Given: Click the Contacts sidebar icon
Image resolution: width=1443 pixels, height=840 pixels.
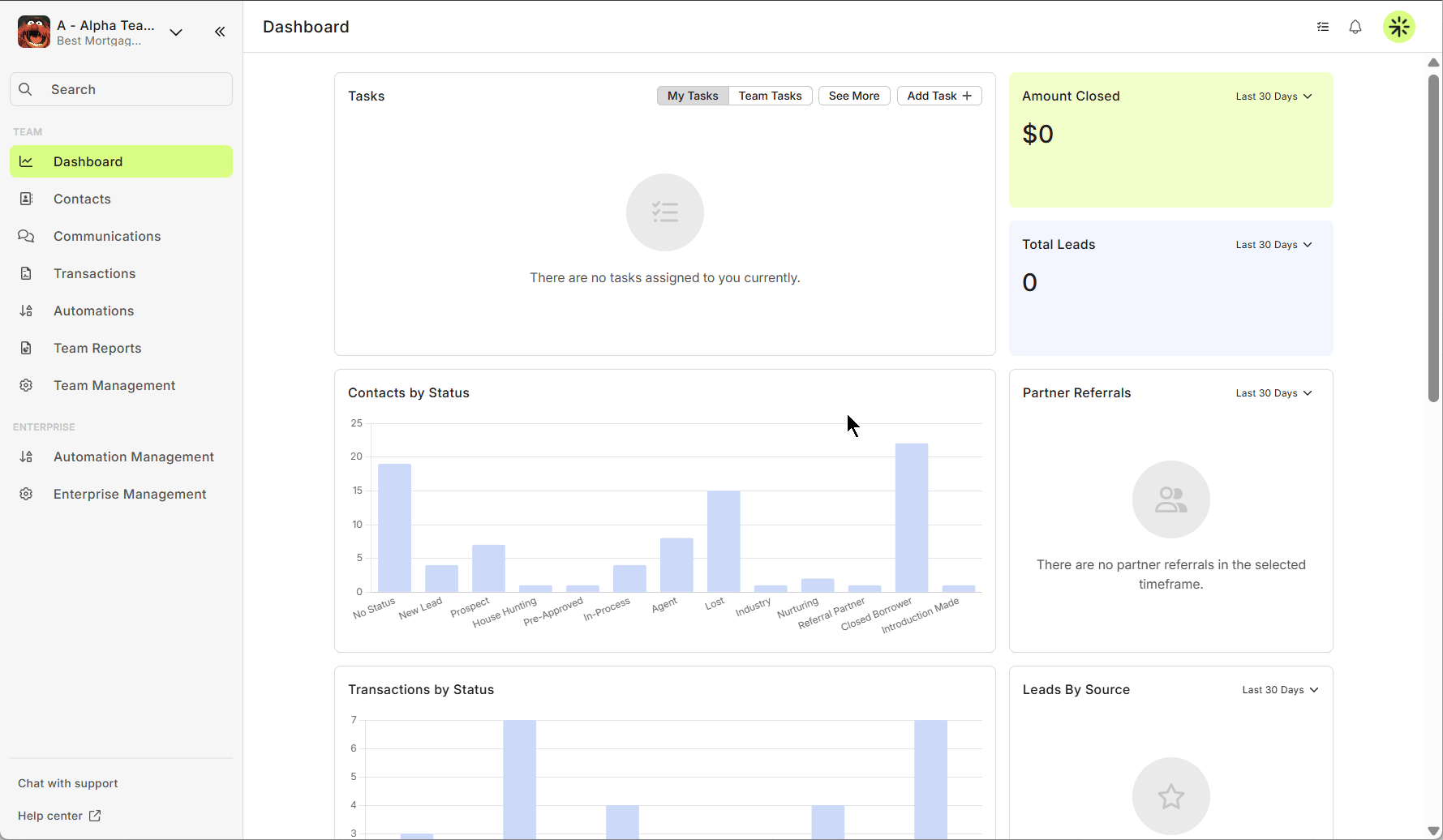Looking at the screenshot, I should 26,199.
